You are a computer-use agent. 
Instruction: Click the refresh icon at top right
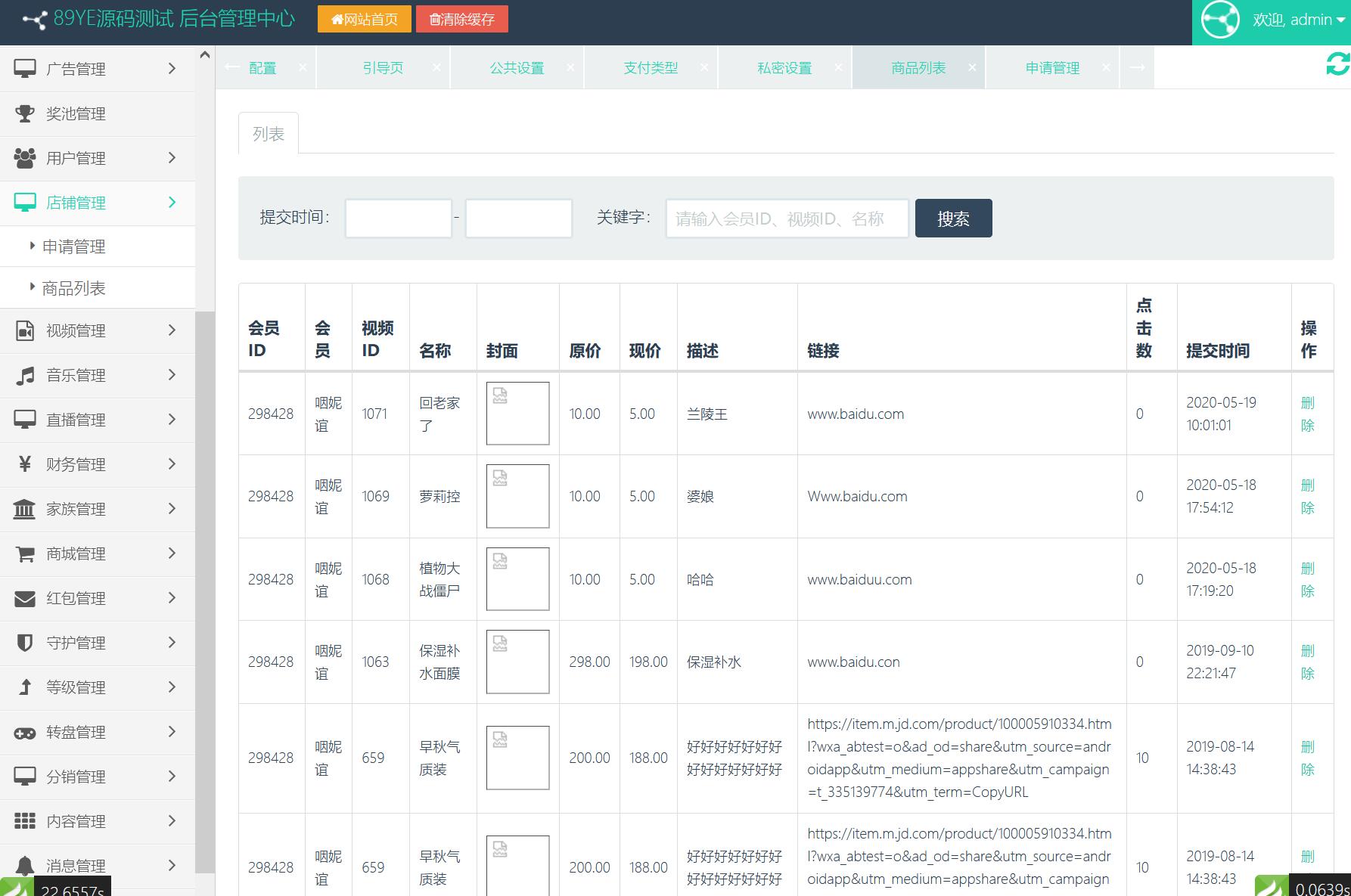(1337, 64)
